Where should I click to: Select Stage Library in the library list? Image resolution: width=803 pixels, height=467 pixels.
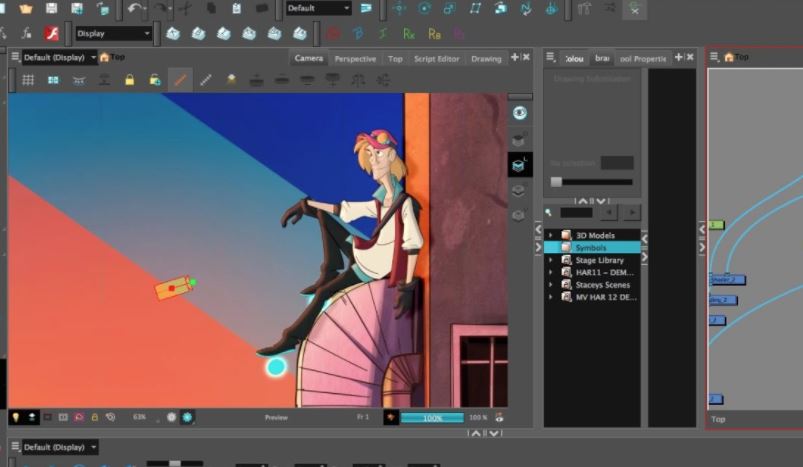pos(599,260)
